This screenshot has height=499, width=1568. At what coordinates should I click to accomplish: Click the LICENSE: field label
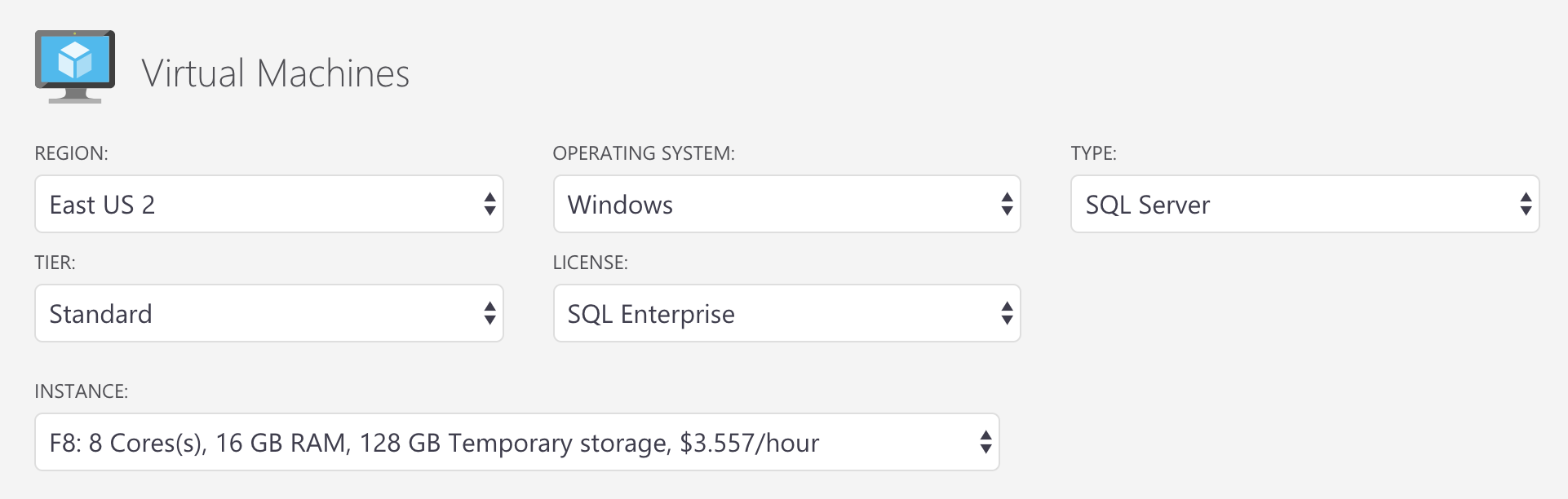[590, 263]
